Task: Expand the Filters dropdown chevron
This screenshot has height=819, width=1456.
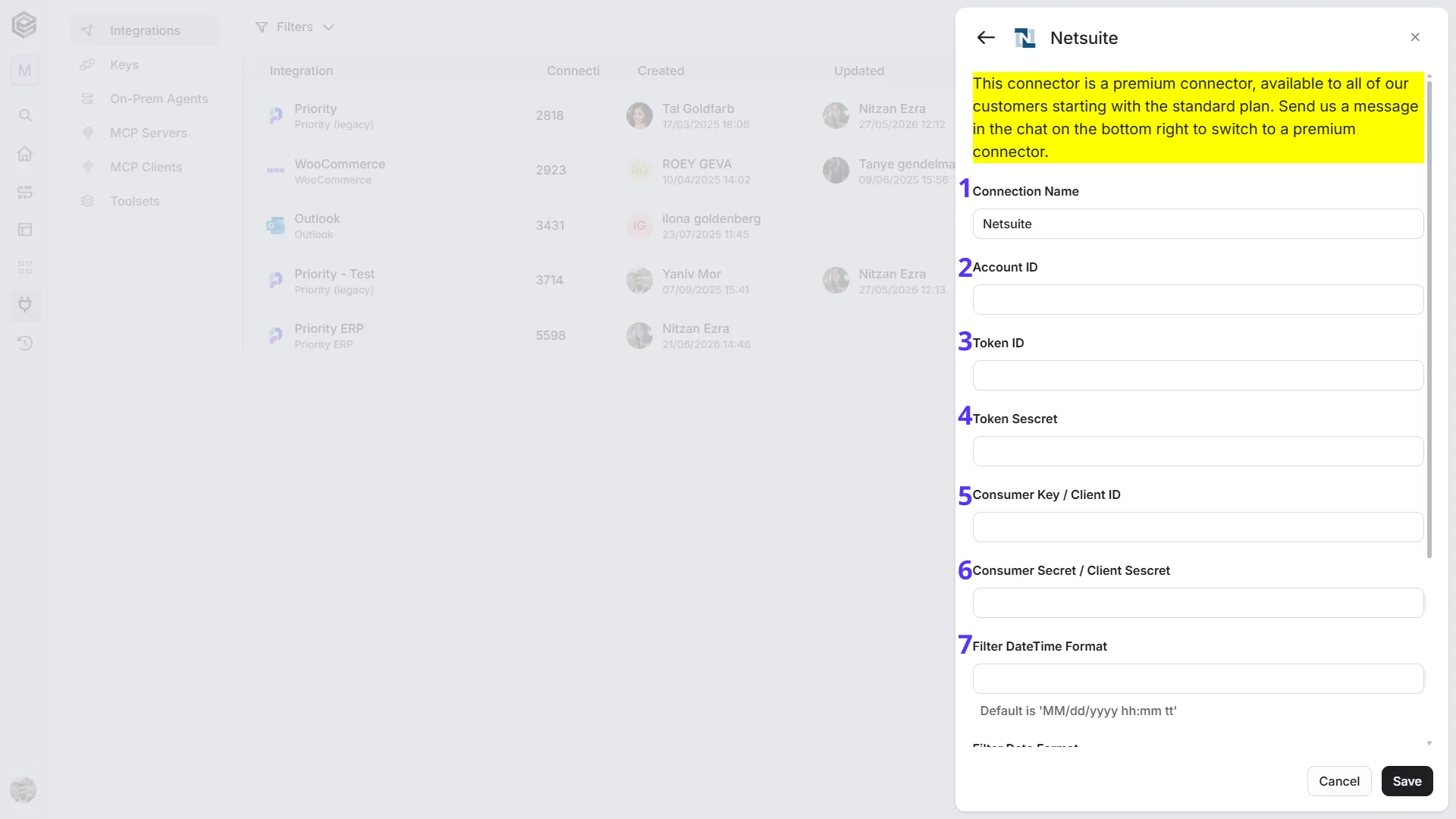Action: pyautogui.click(x=328, y=27)
